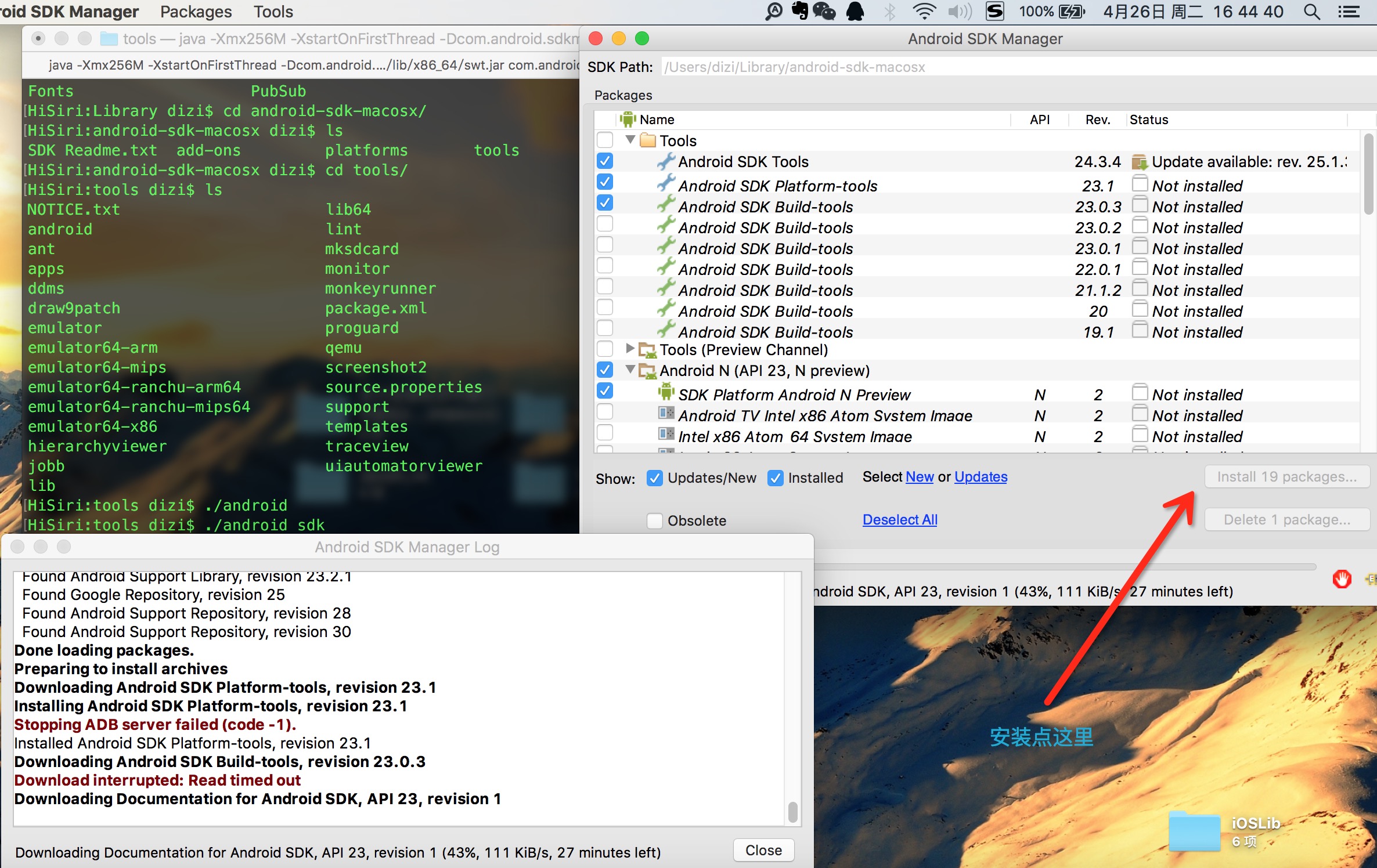Click the log window scrollbar thumb
1377x868 pixels.
coord(792,812)
